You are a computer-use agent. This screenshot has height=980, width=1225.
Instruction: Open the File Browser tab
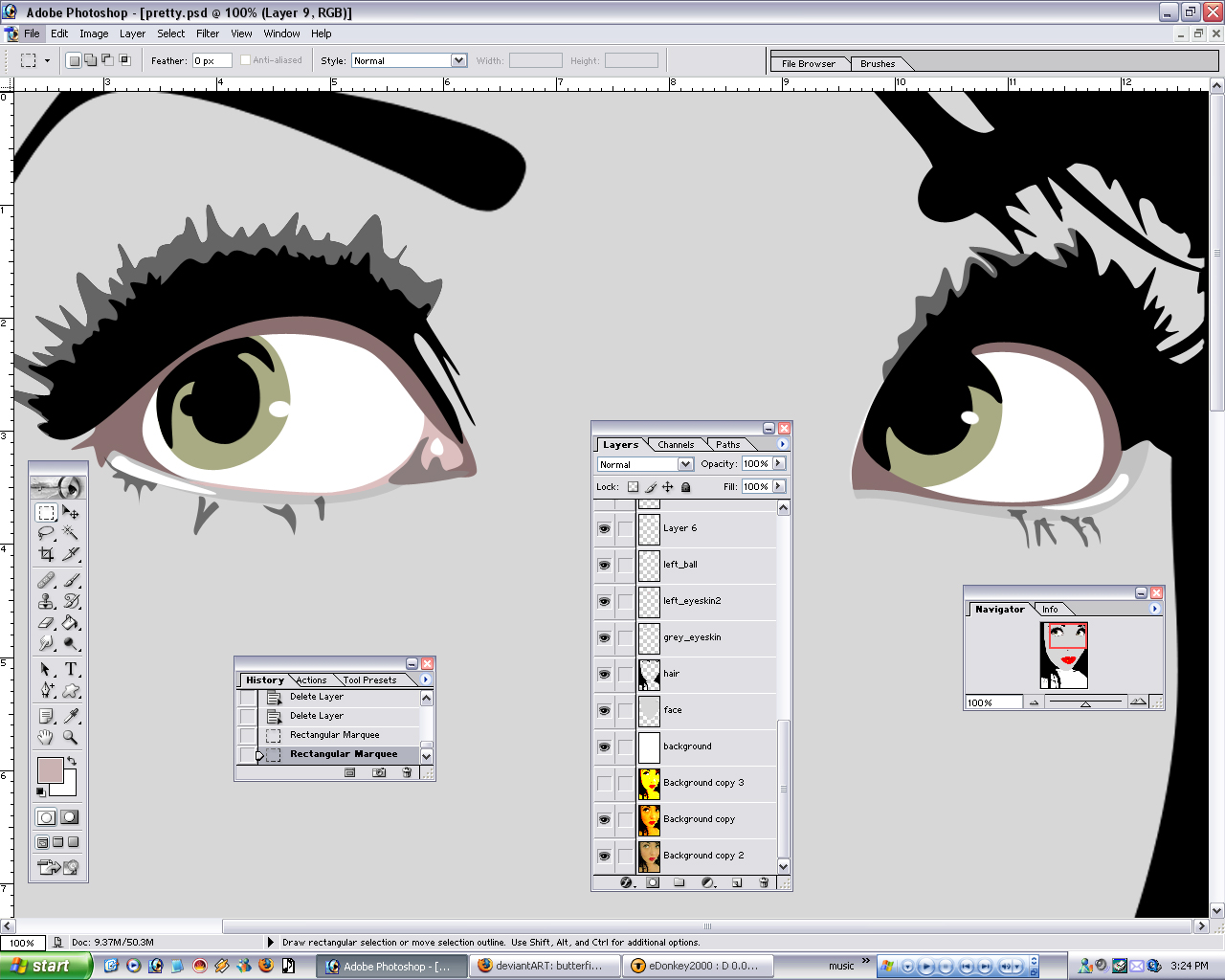point(809,64)
